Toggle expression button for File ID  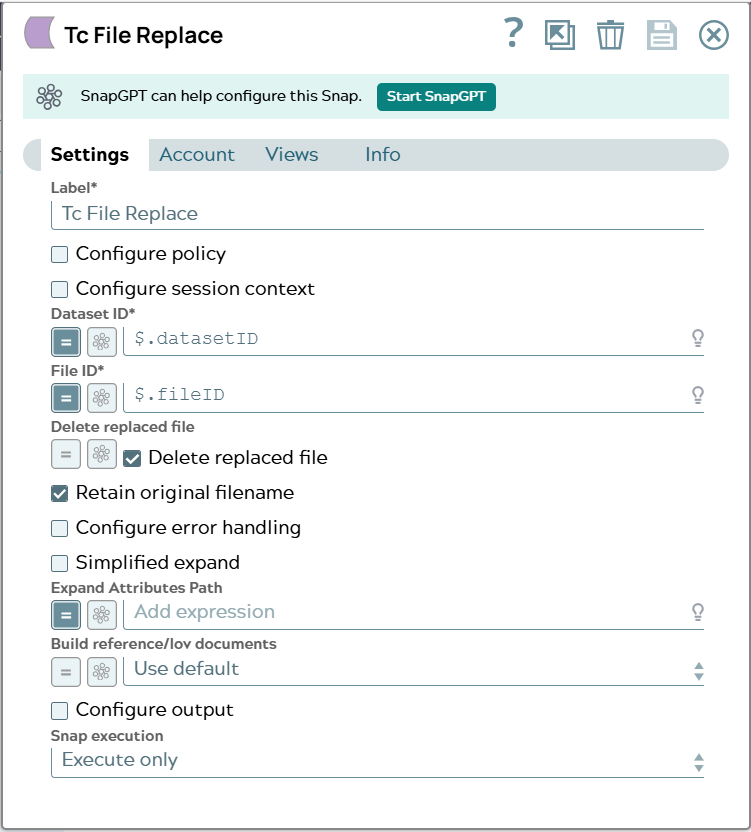point(66,398)
